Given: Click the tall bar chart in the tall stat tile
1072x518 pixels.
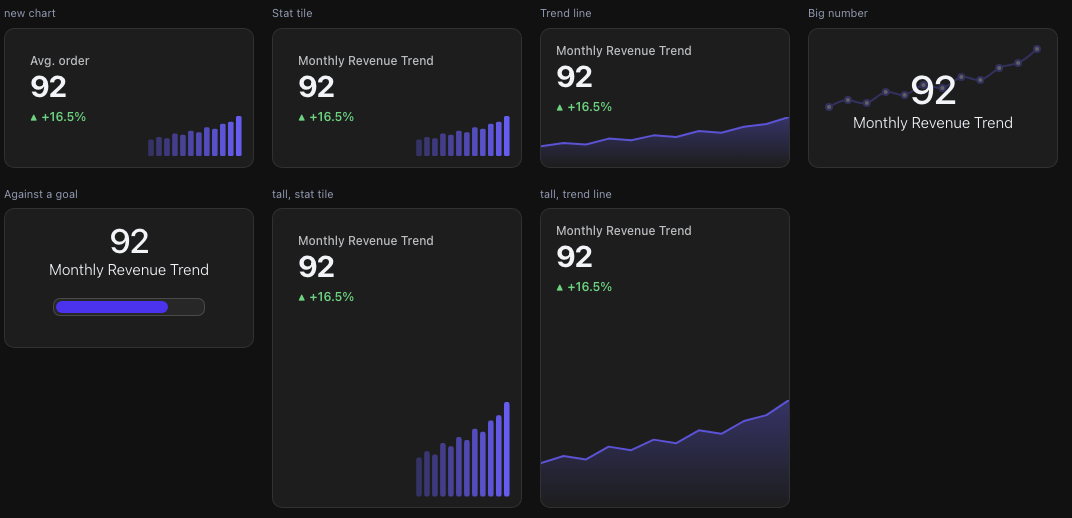Looking at the screenshot, I should coord(463,449).
